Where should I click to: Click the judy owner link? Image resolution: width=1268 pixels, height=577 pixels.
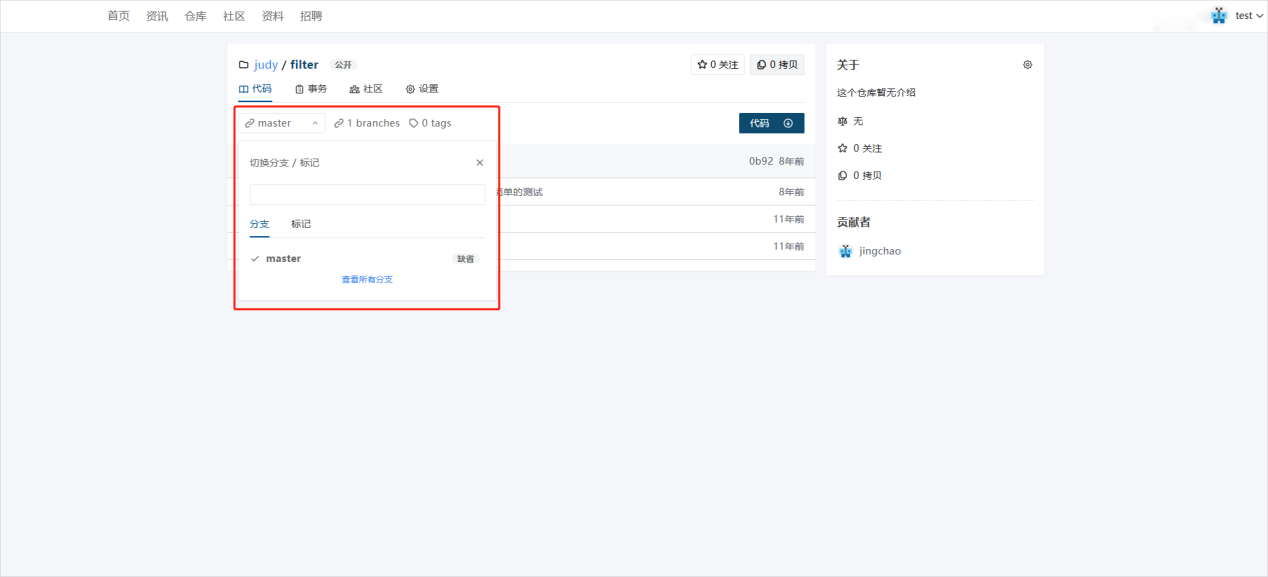coord(265,65)
